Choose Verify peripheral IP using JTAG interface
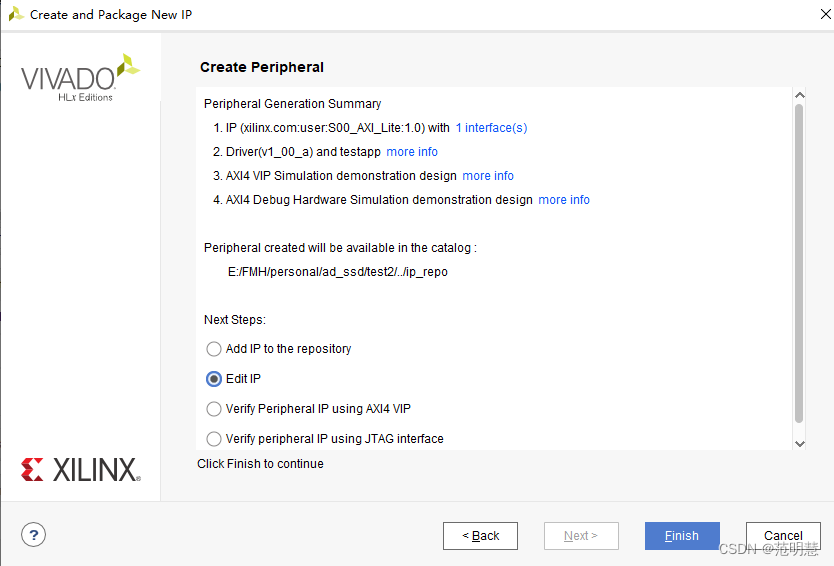Viewport: 834px width, 566px height. (x=214, y=439)
